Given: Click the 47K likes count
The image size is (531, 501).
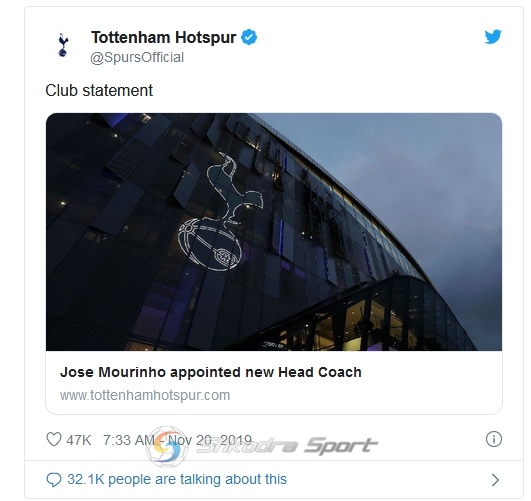Looking at the screenshot, I should [x=79, y=440].
